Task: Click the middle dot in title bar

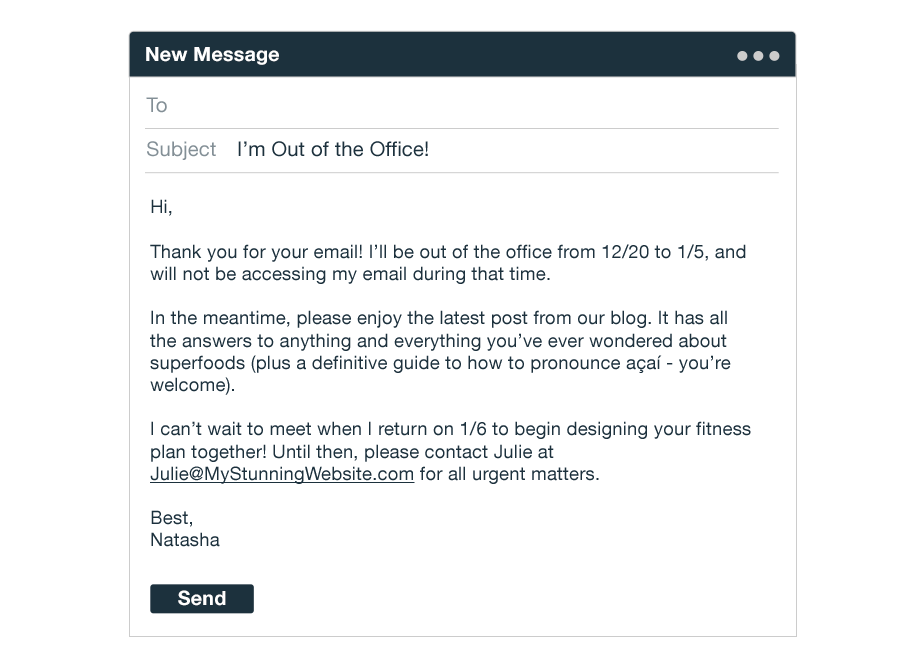Action: pyautogui.click(x=758, y=56)
